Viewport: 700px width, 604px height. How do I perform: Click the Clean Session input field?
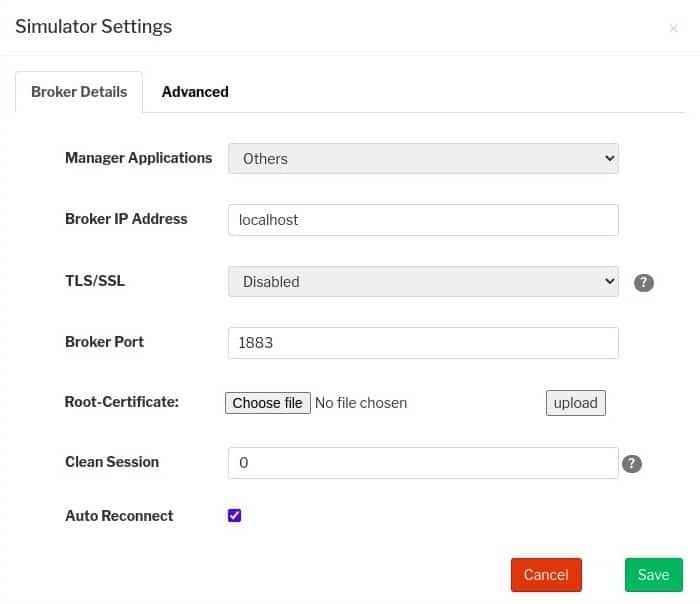423,463
